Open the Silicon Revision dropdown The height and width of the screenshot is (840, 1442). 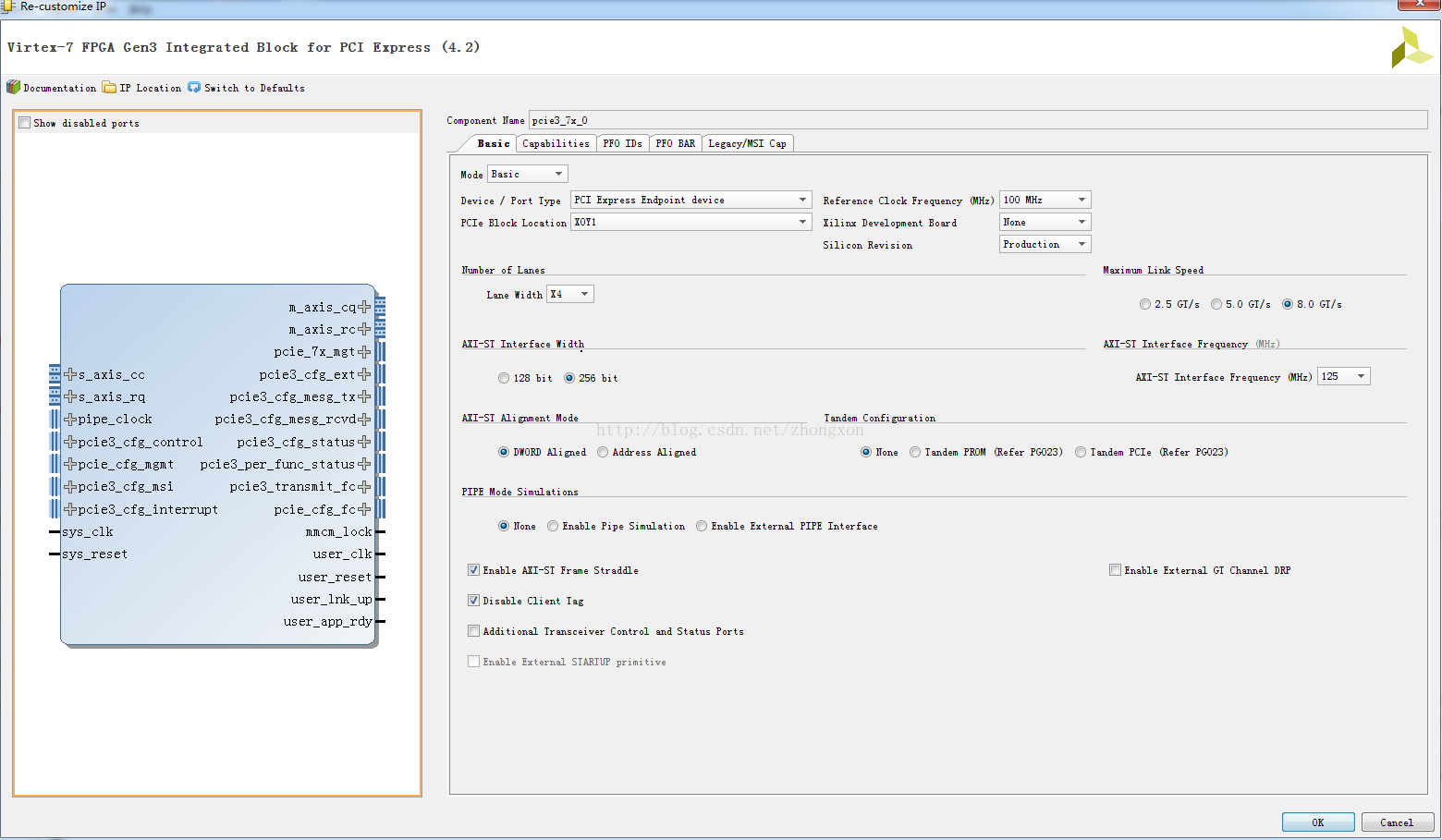point(1045,244)
